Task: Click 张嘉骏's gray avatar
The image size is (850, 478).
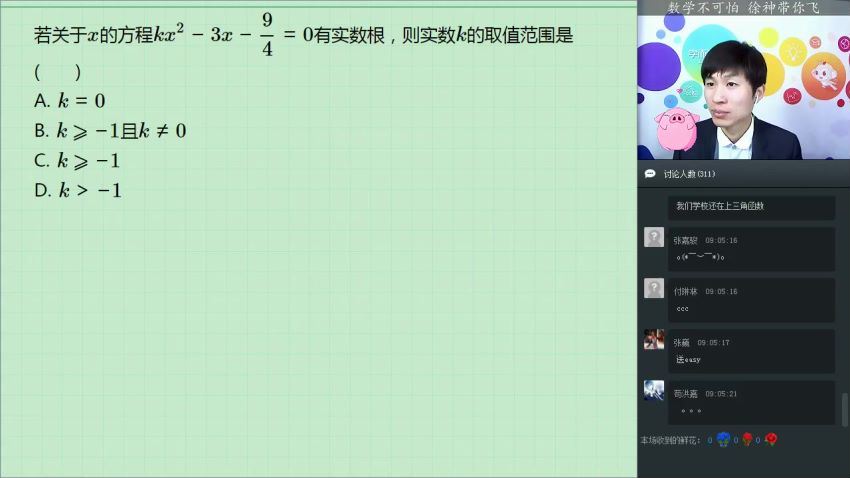Action: click(x=654, y=237)
